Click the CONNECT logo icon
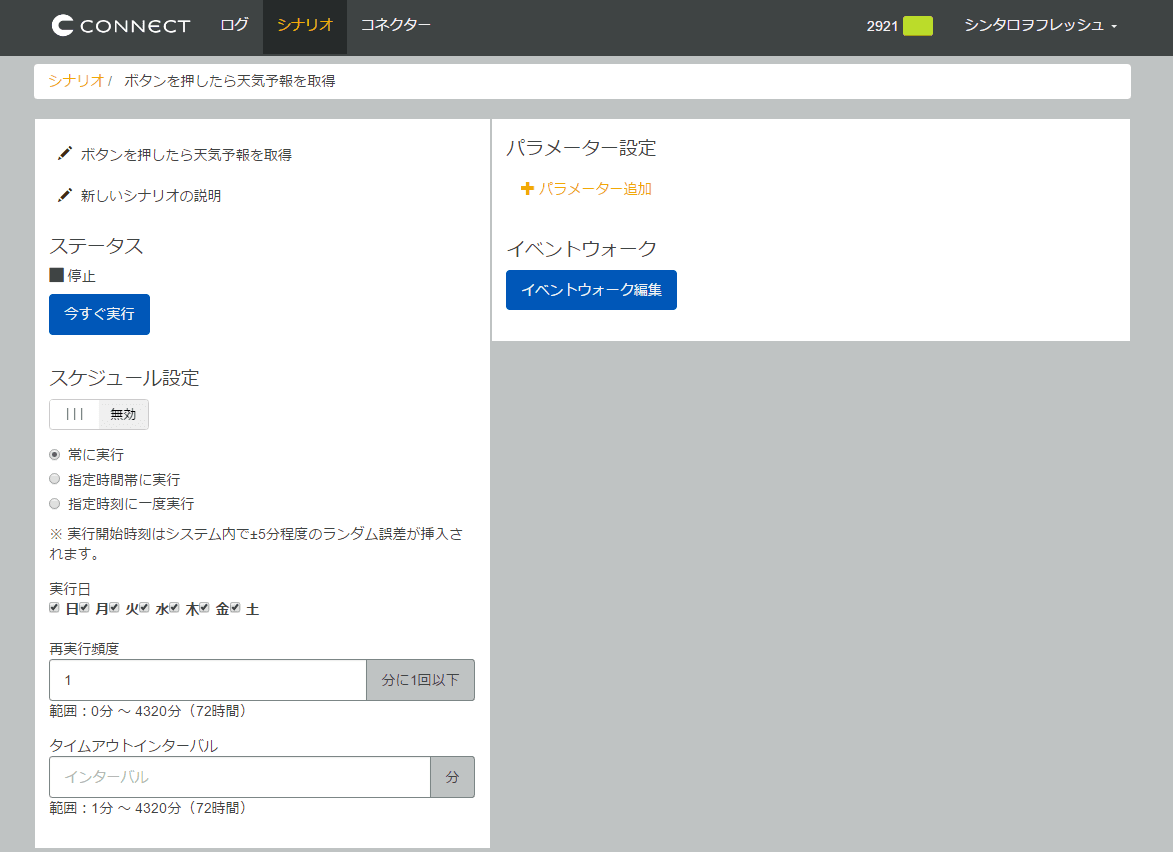Image resolution: width=1173 pixels, height=852 pixels. (x=63, y=26)
